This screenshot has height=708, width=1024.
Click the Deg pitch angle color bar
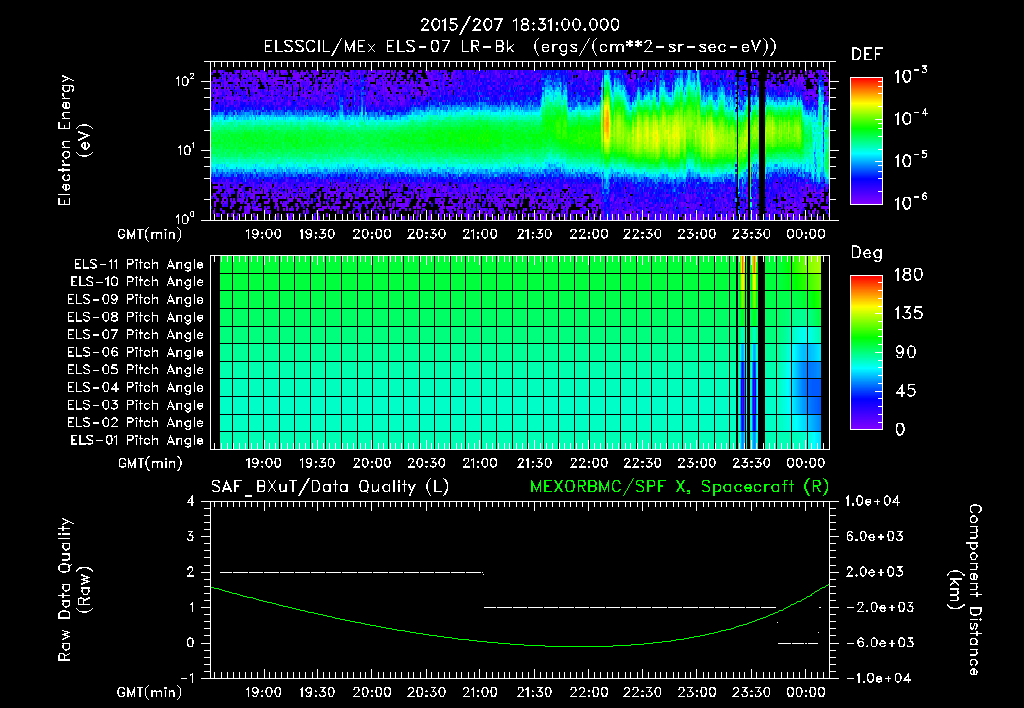pos(866,352)
